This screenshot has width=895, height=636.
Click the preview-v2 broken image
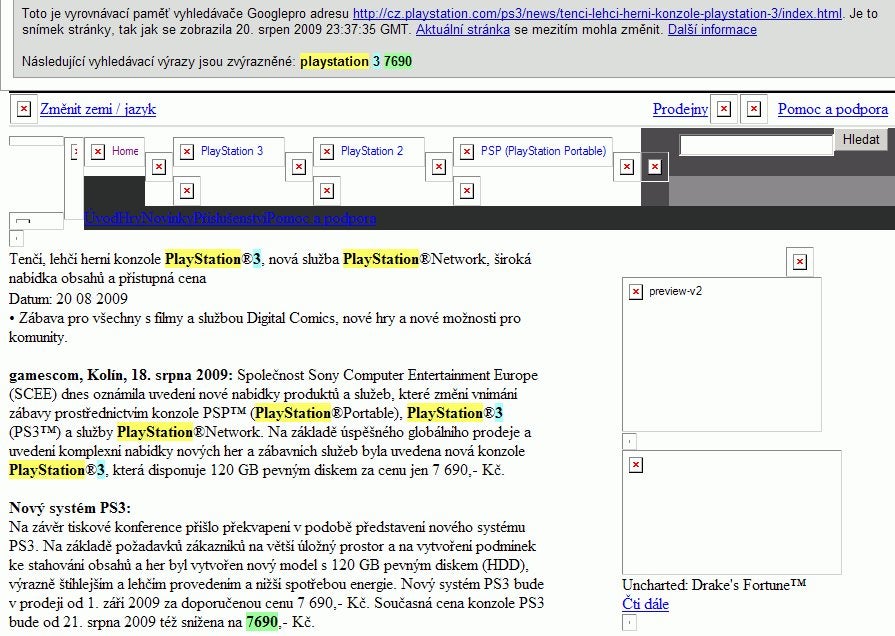point(721,355)
